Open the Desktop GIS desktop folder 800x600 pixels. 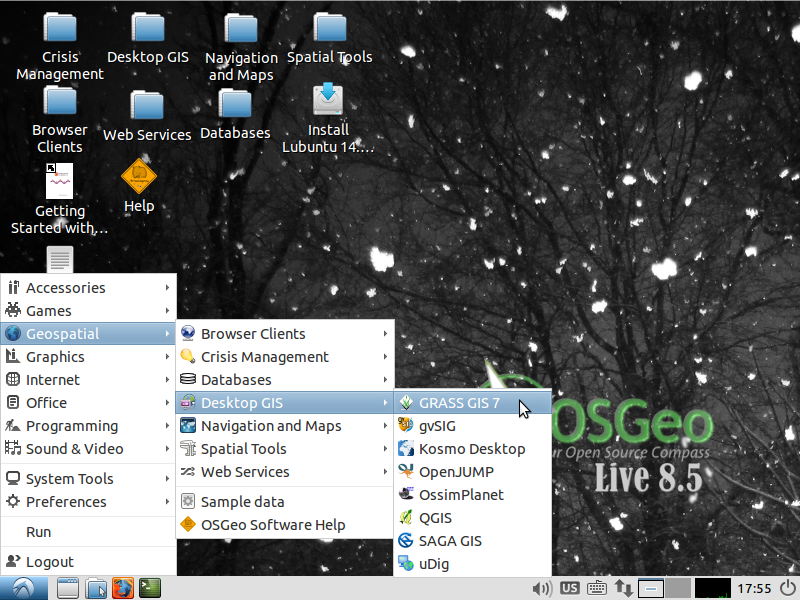pyautogui.click(x=148, y=28)
